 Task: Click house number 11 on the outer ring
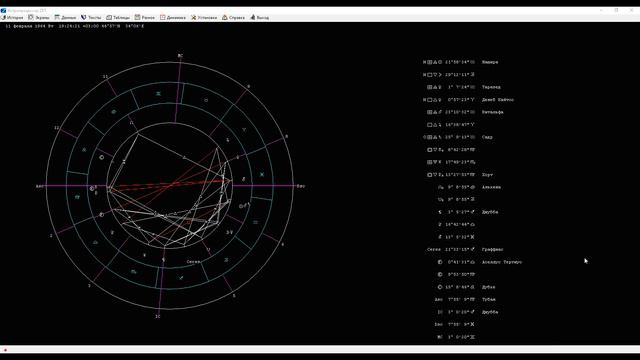point(105,77)
